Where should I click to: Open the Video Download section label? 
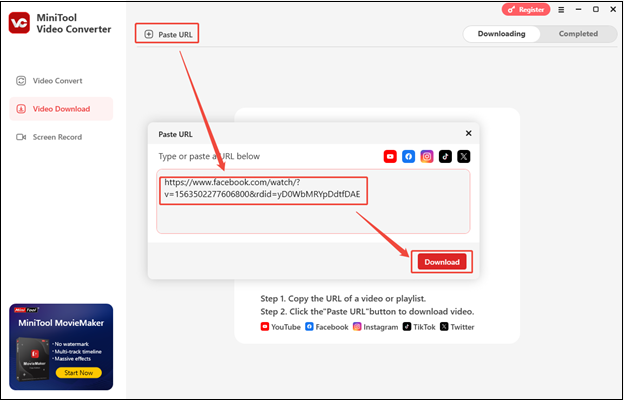[x=61, y=109]
